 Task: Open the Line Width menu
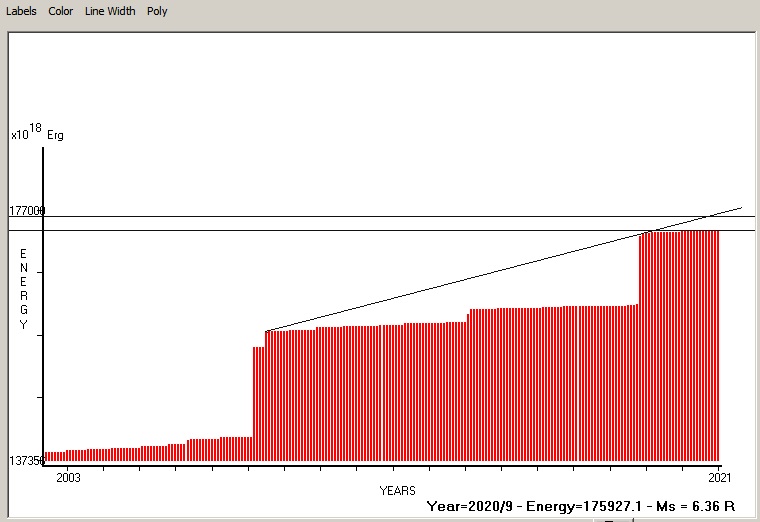pyautogui.click(x=110, y=11)
